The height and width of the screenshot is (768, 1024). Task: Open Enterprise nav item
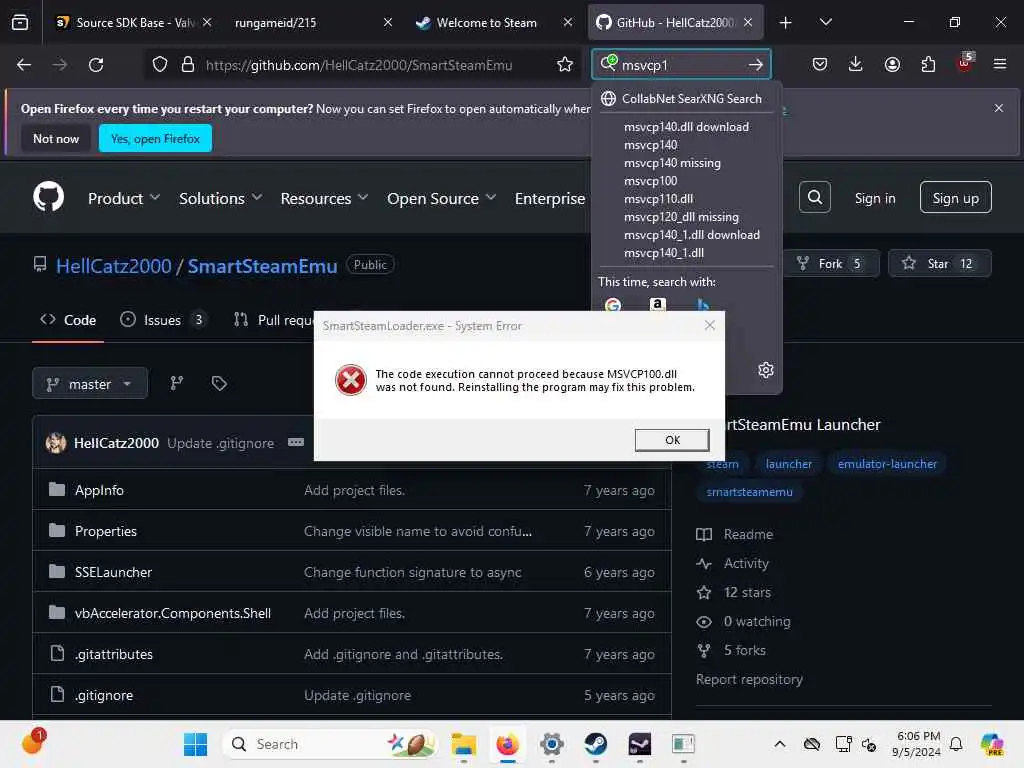point(550,198)
